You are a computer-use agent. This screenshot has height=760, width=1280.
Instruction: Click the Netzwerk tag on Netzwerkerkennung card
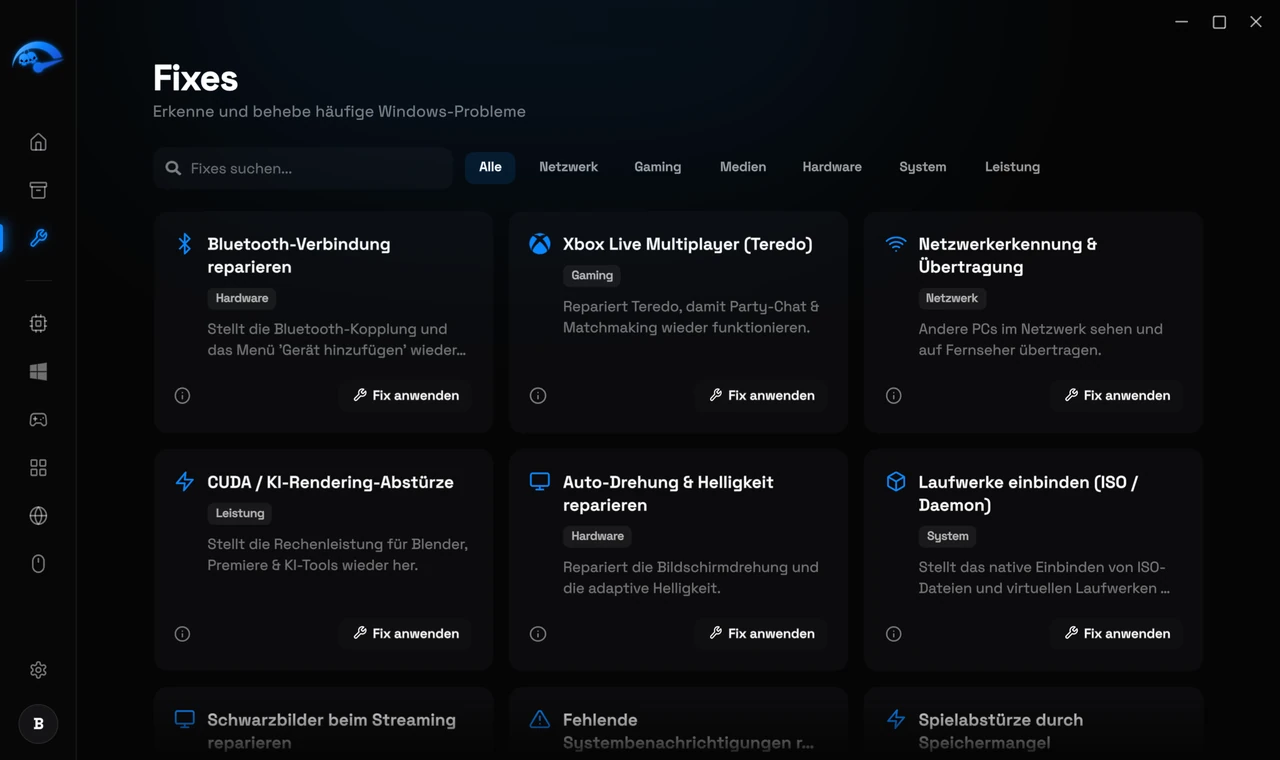(x=952, y=298)
